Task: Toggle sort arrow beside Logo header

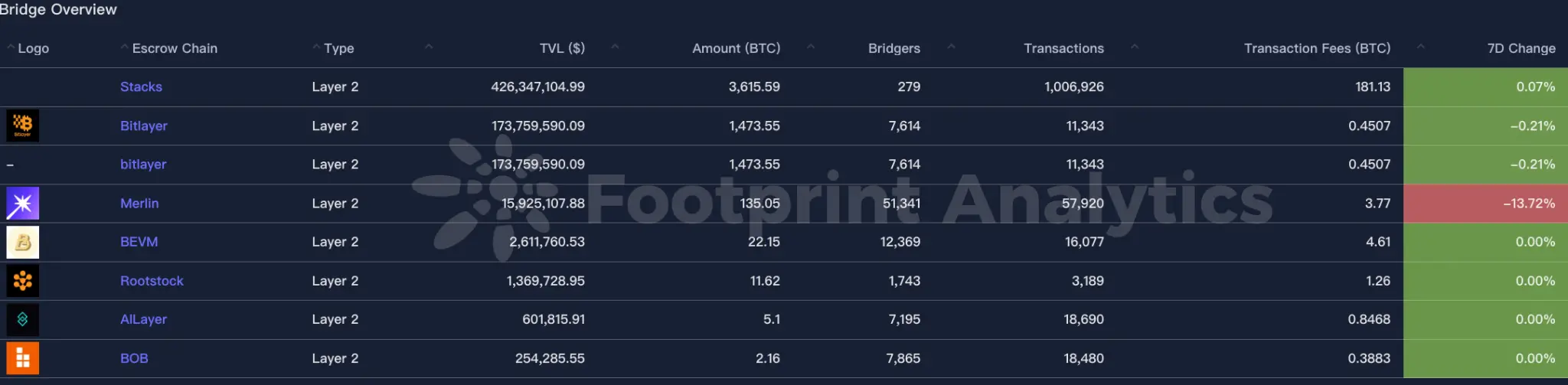Action: point(11,47)
